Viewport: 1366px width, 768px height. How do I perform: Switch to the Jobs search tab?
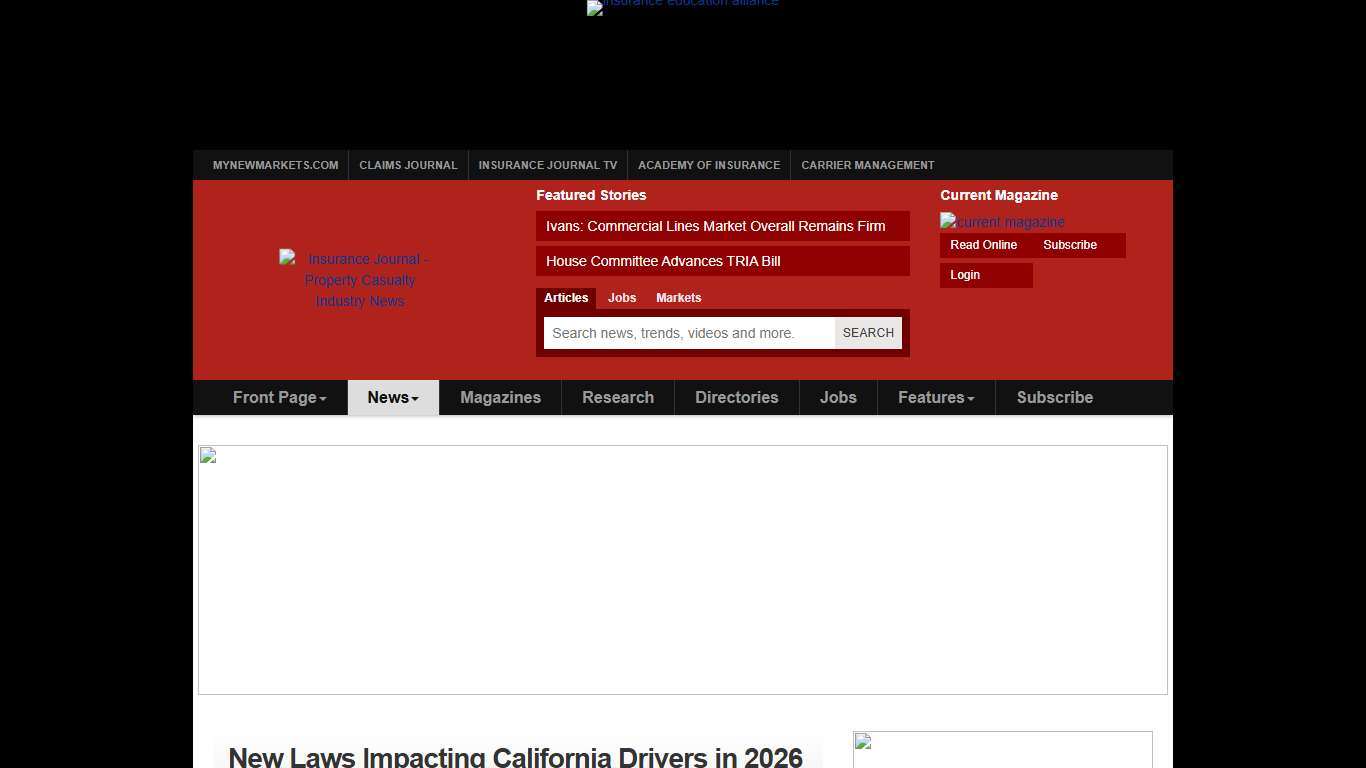point(621,297)
